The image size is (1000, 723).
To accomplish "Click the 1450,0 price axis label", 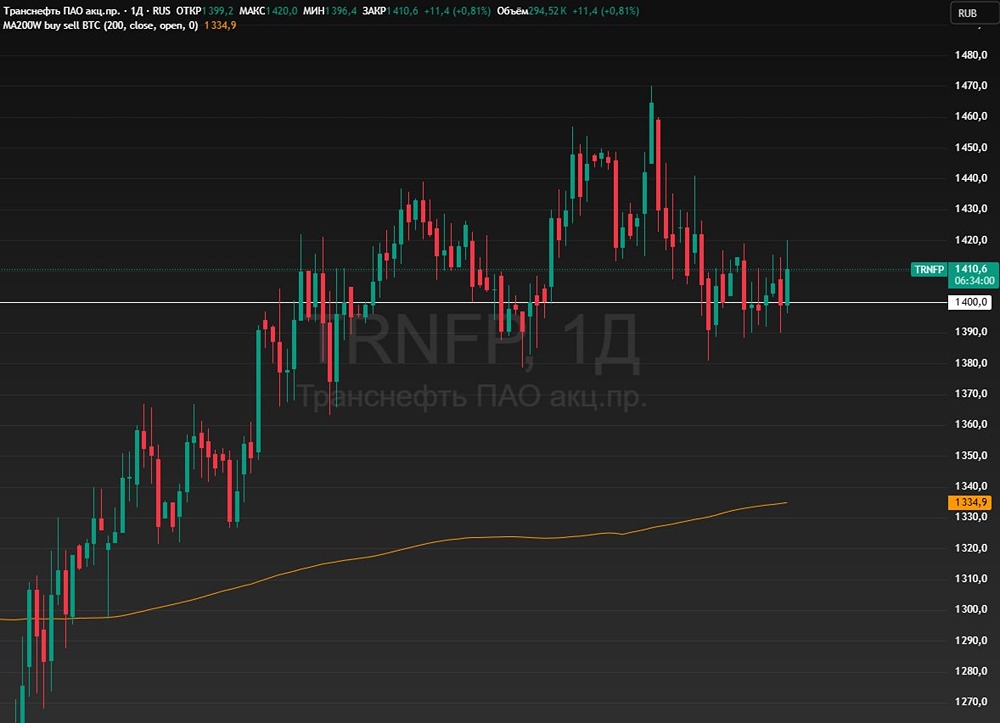I will tap(971, 147).
